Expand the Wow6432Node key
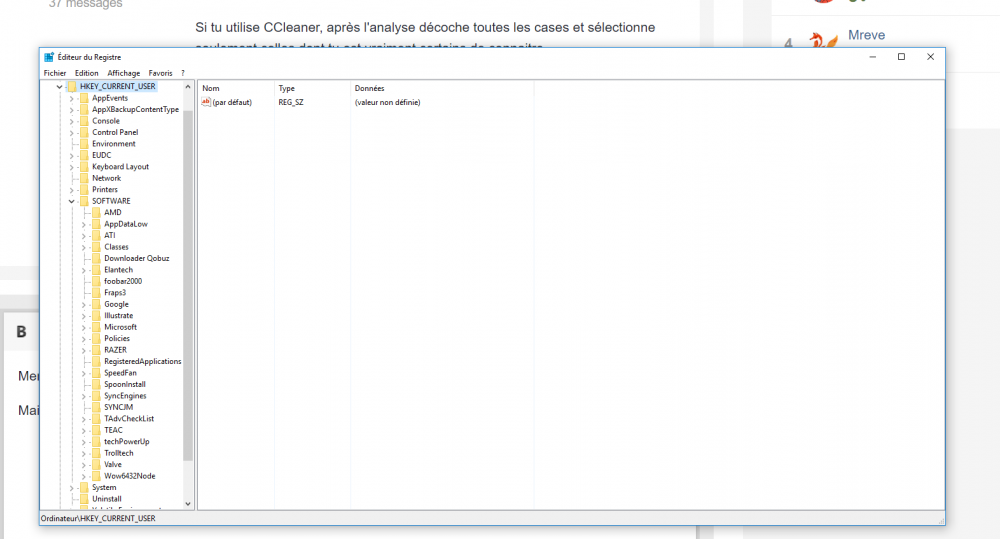 pos(84,476)
